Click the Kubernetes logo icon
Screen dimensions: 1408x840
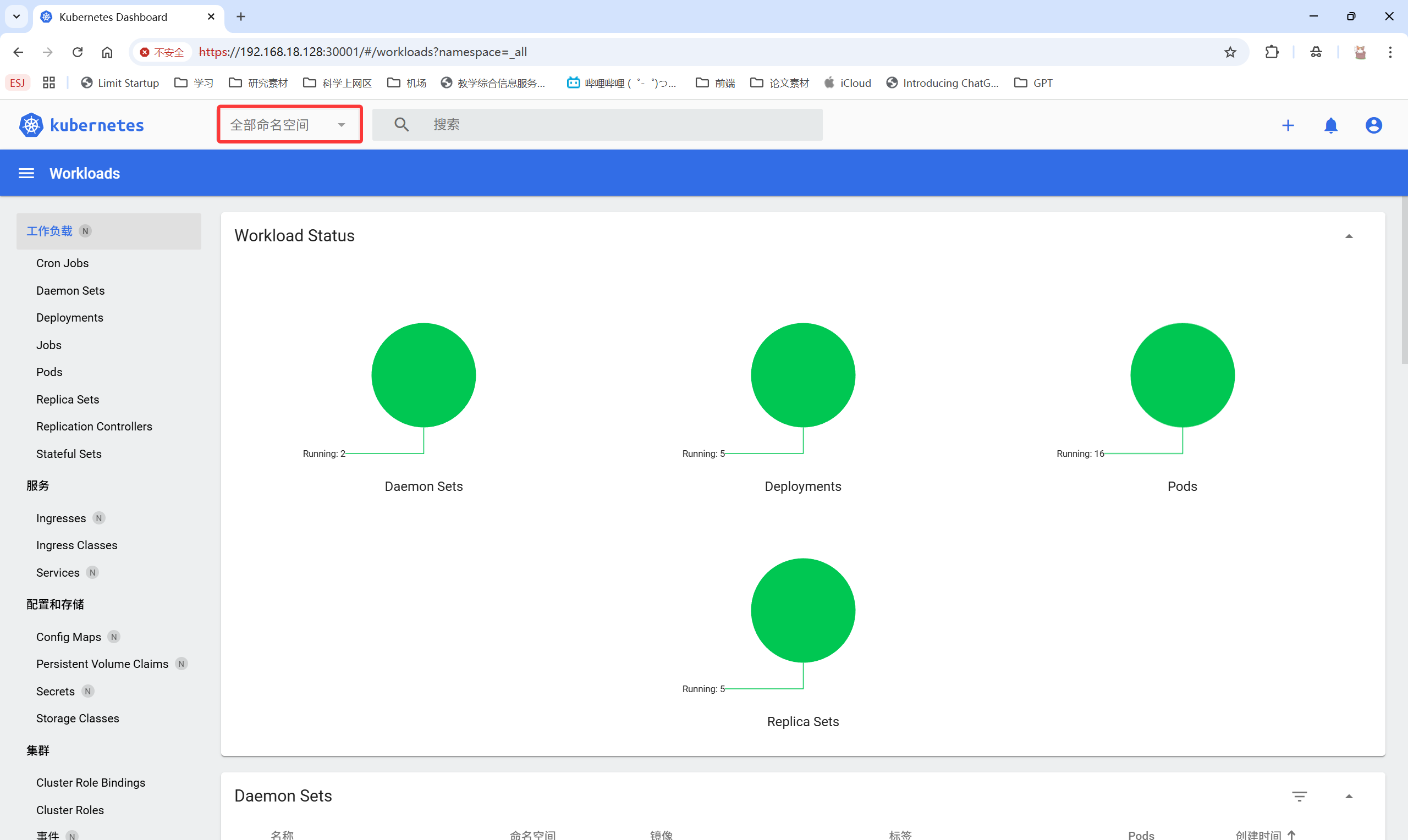pos(31,125)
